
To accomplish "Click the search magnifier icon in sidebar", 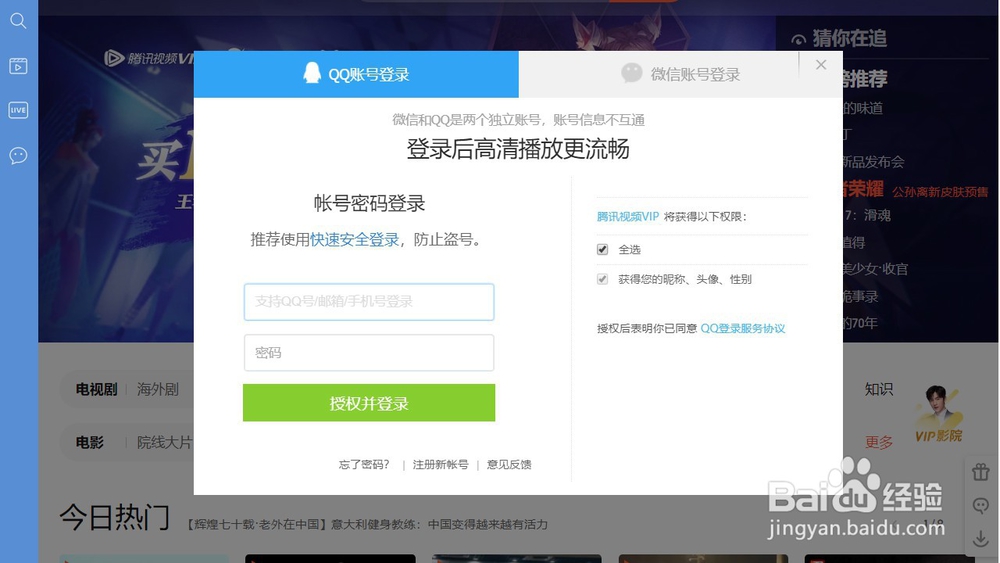I will (18, 21).
